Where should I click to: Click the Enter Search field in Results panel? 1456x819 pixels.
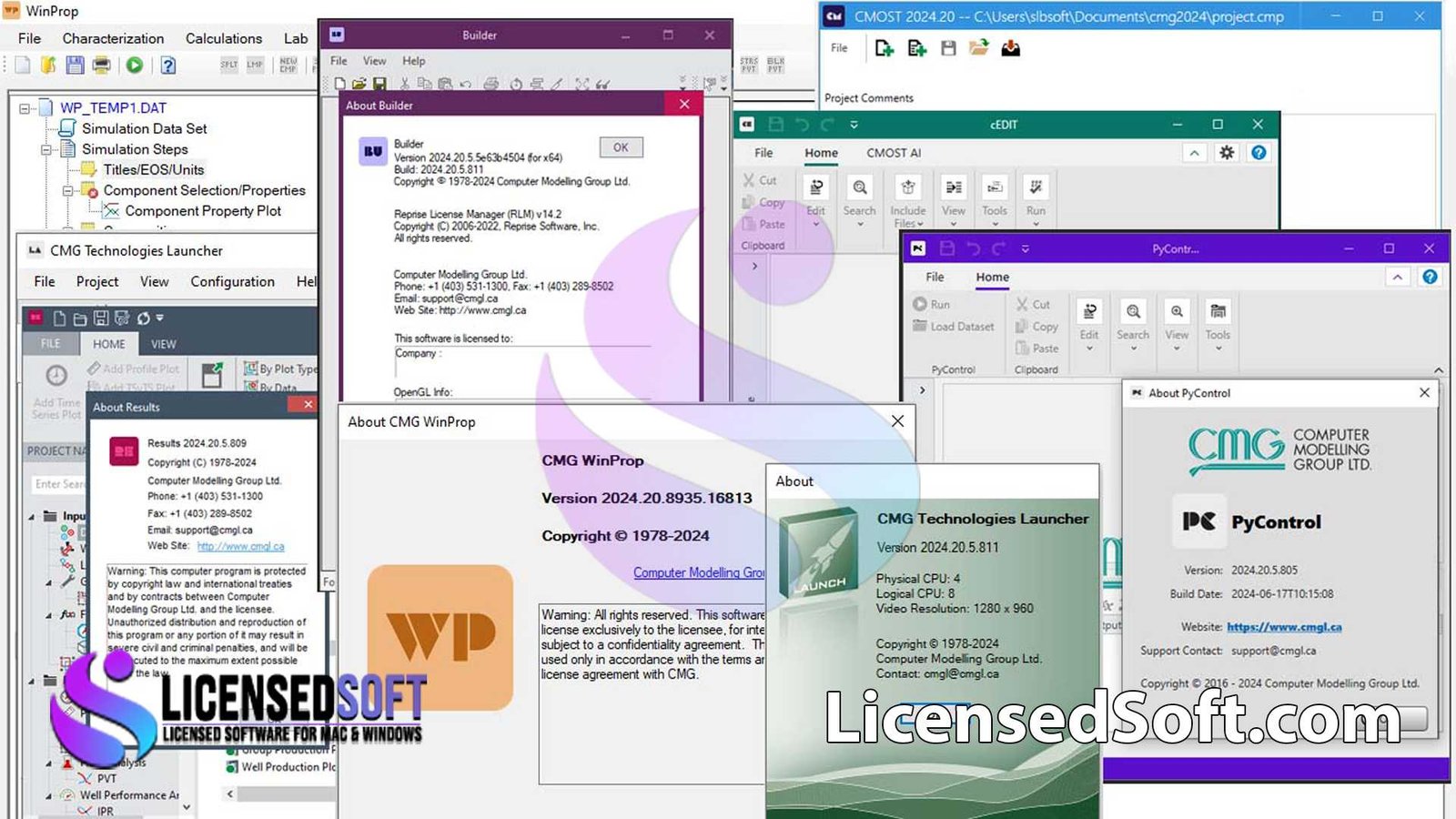pos(58,484)
